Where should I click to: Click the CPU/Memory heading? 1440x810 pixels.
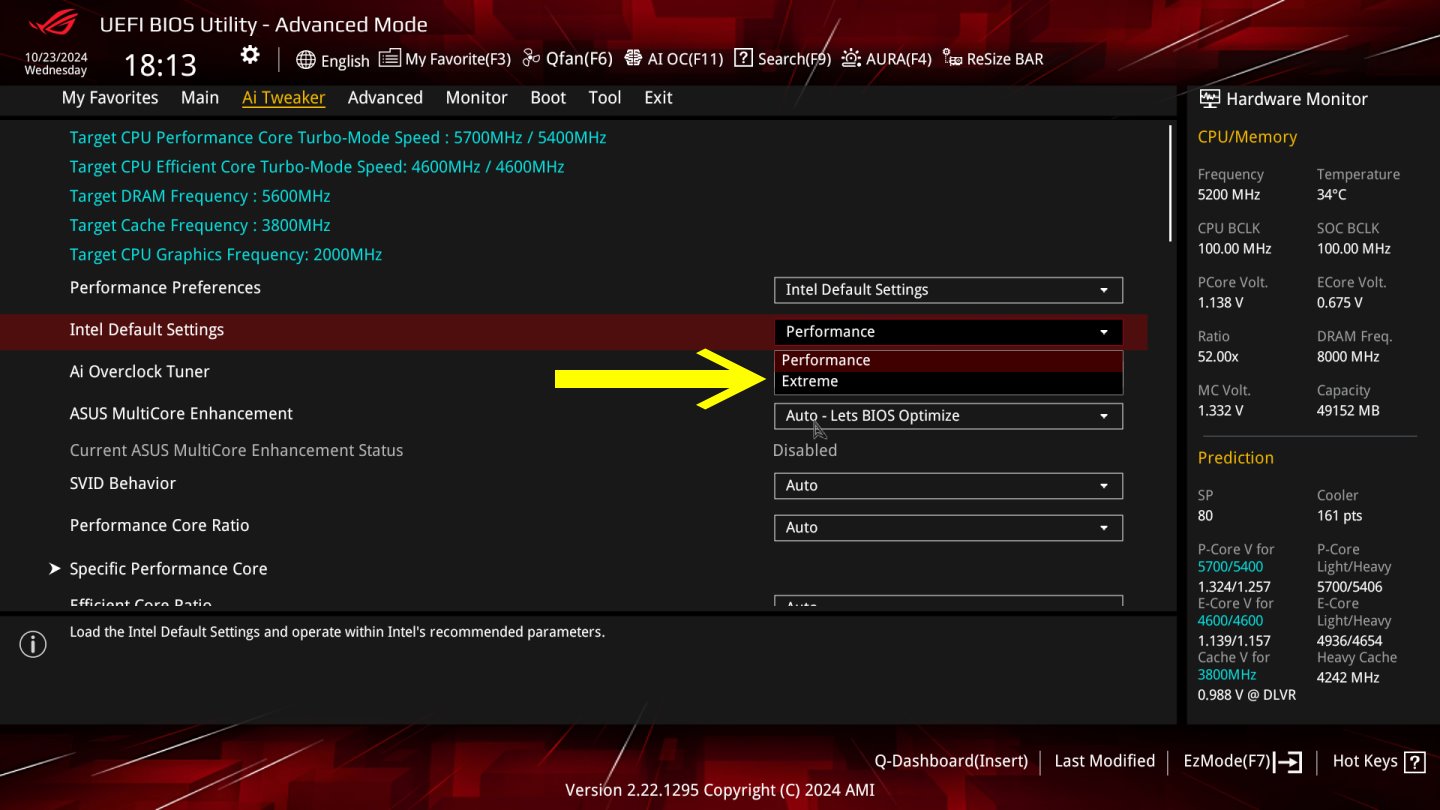(x=1247, y=137)
